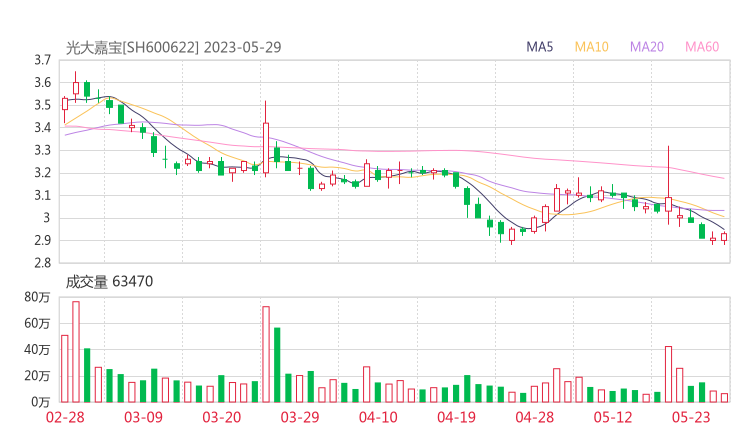
Task: Click the 04-28 date axis label
Action: [x=535, y=417]
